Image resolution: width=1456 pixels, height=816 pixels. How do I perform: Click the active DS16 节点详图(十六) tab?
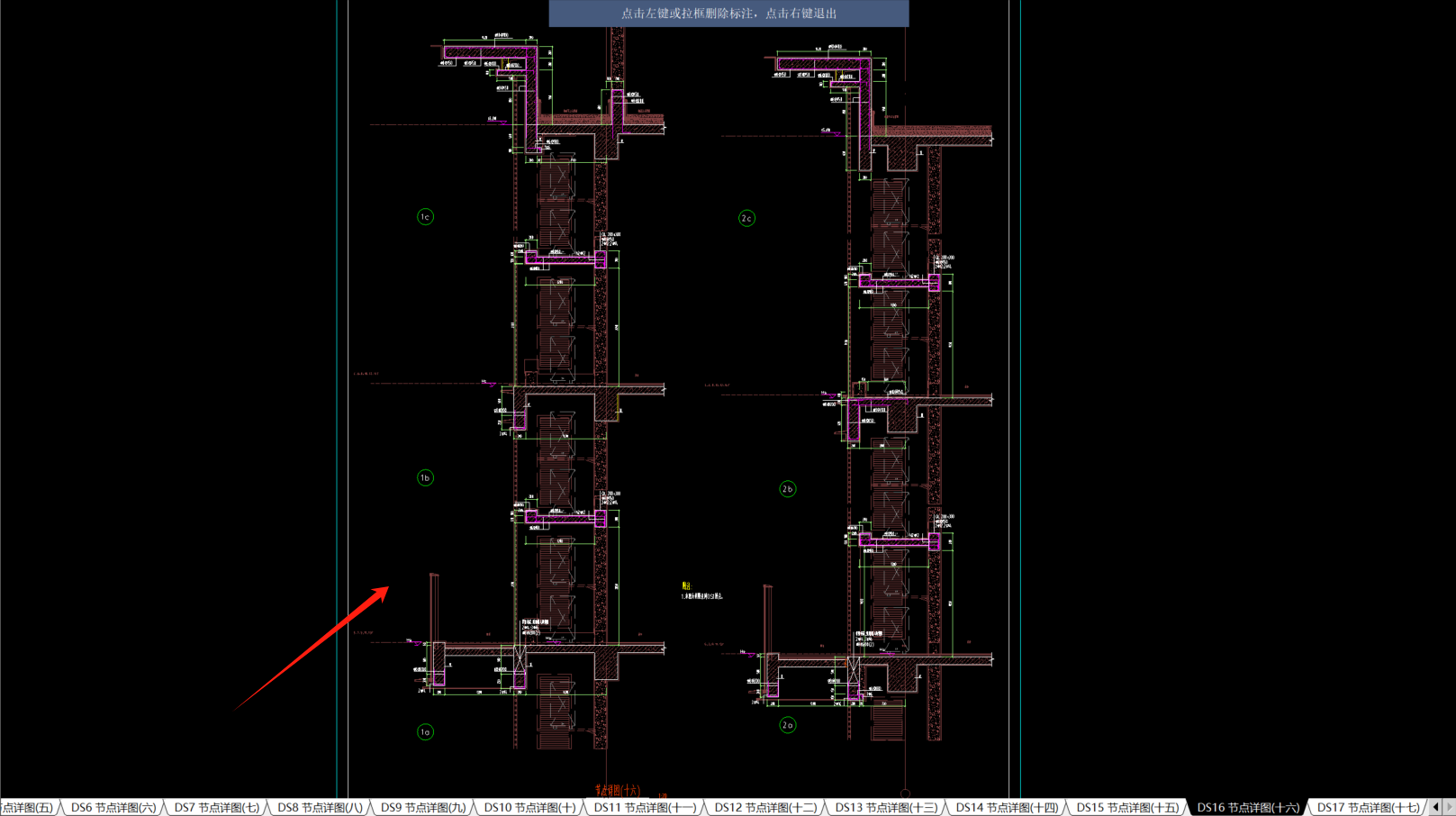(x=1248, y=808)
